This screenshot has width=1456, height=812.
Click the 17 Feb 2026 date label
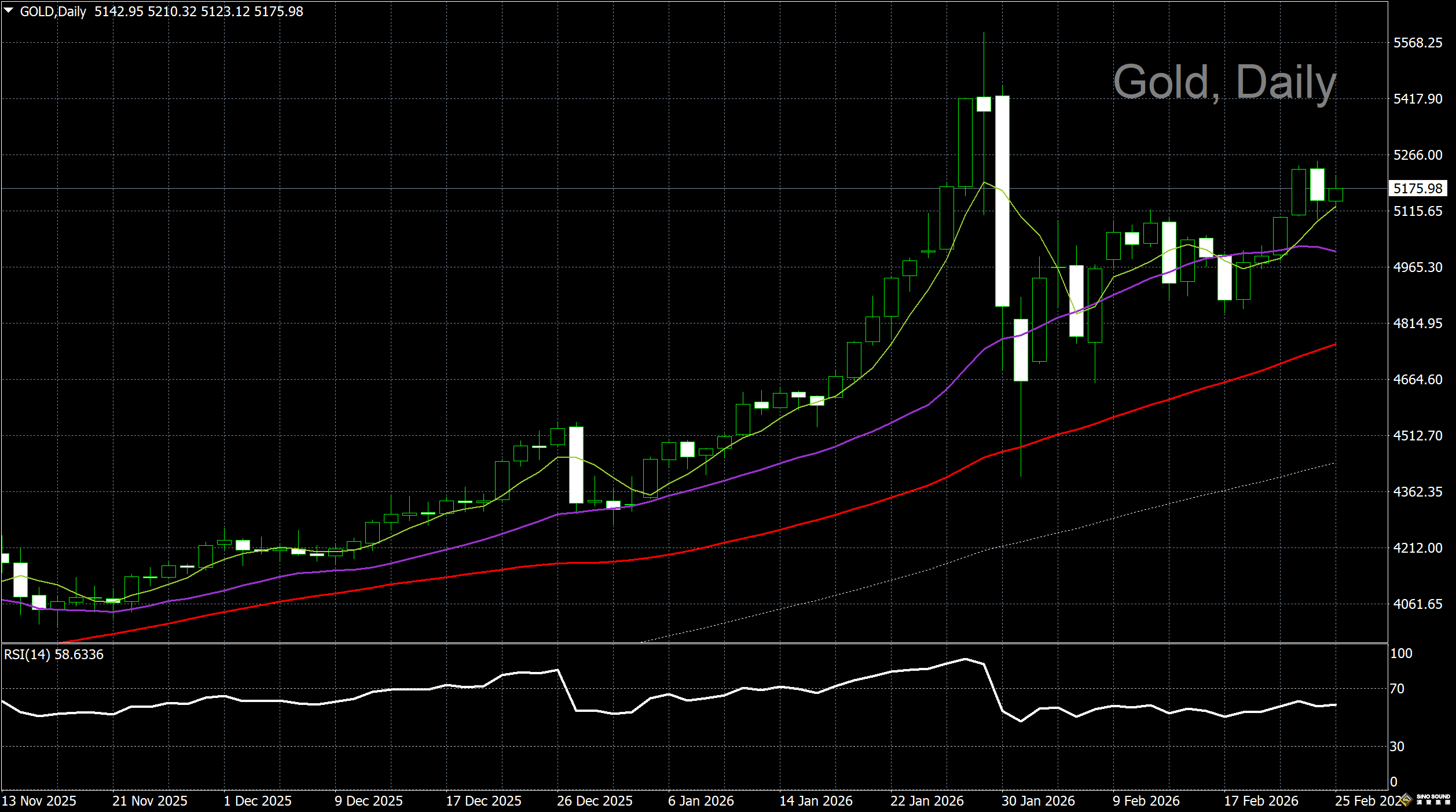[x=1260, y=801]
